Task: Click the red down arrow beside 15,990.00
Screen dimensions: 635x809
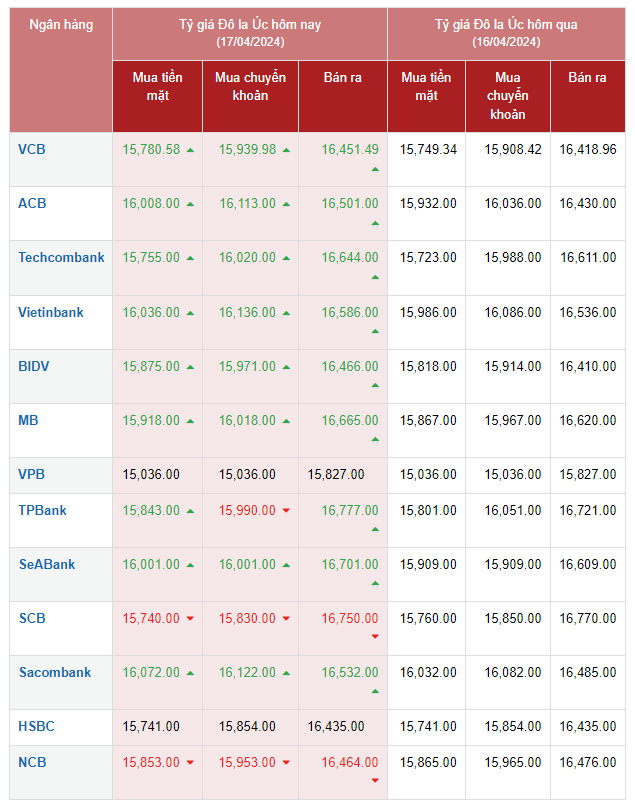Action: [286, 511]
